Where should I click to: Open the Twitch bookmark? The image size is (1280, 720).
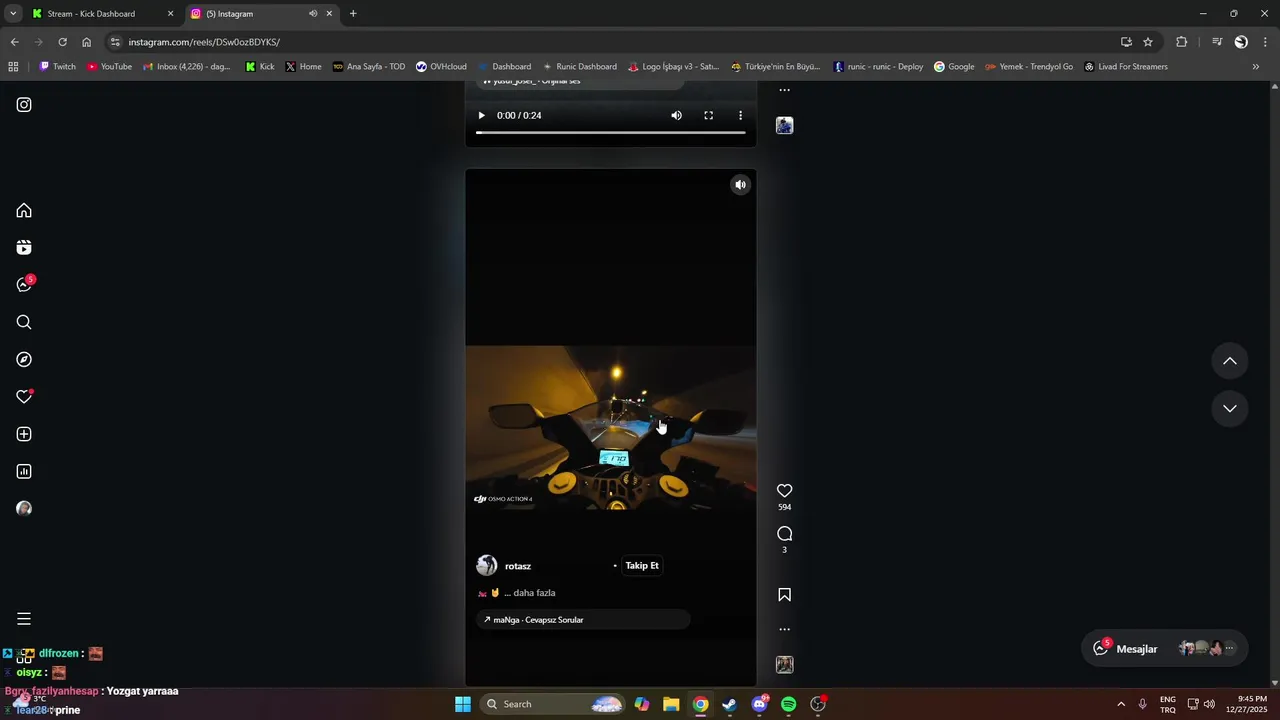pos(57,67)
